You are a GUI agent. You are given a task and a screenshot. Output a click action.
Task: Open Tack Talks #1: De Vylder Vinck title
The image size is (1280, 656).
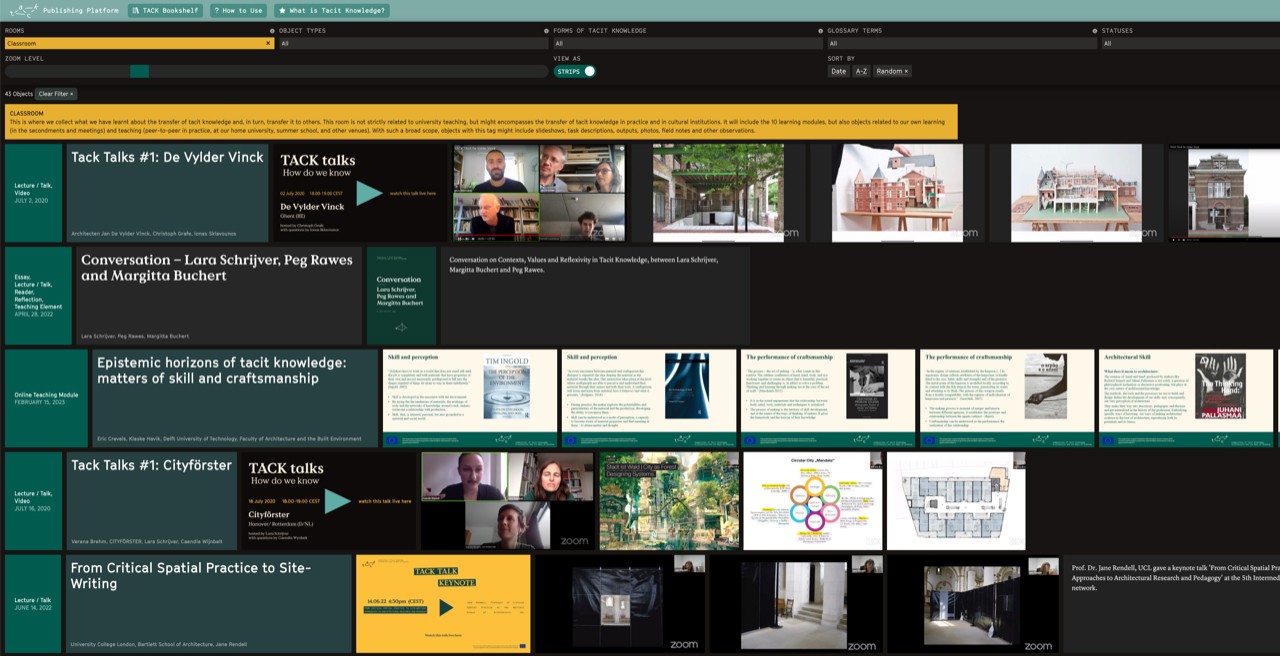coord(167,157)
